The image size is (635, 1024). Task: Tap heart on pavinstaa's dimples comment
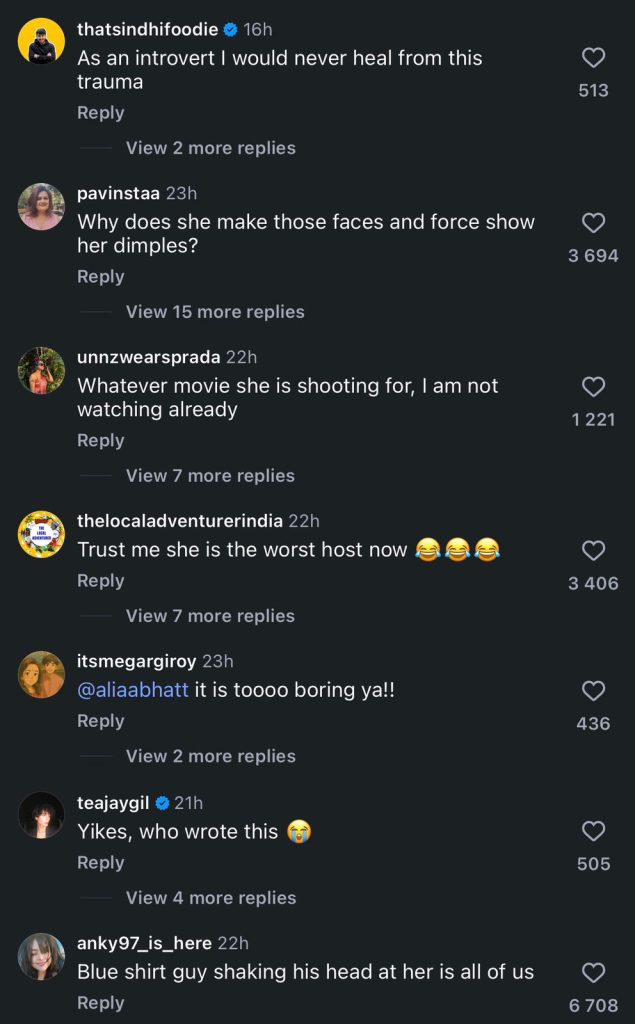(x=593, y=223)
